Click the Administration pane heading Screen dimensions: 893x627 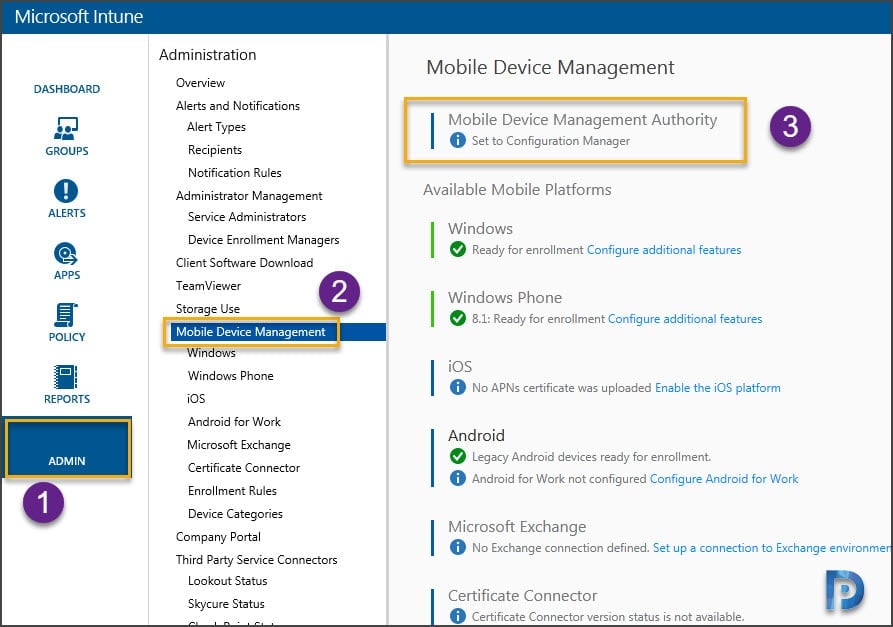[207, 55]
